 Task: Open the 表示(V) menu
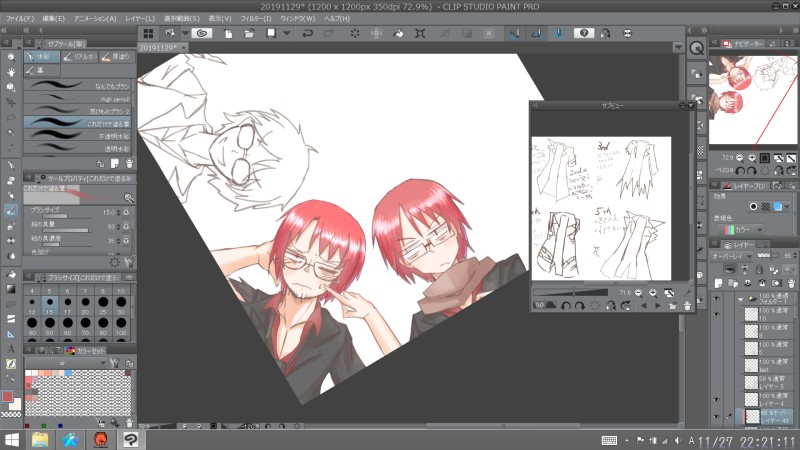tap(220, 18)
